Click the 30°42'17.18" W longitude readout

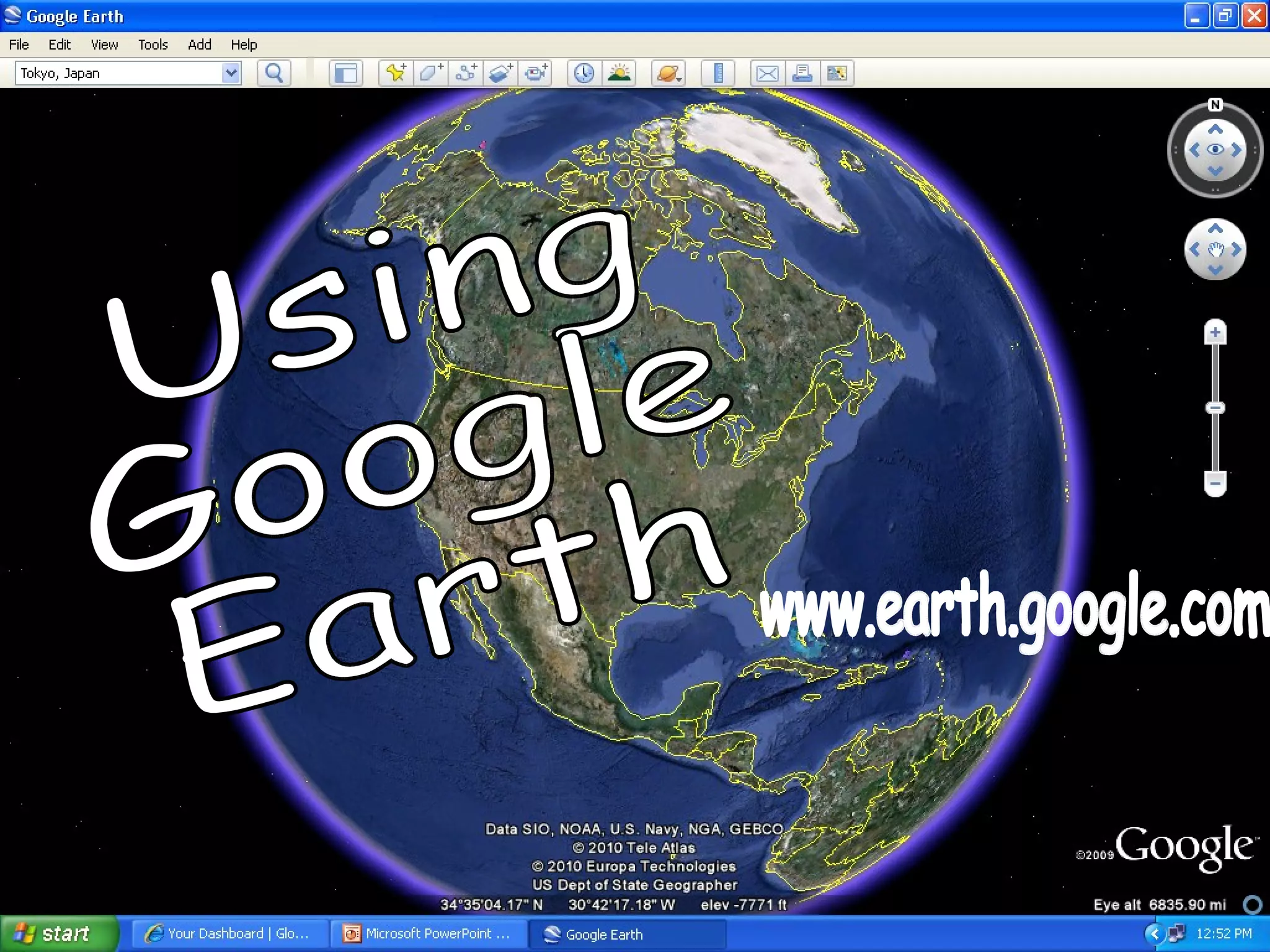click(x=621, y=905)
